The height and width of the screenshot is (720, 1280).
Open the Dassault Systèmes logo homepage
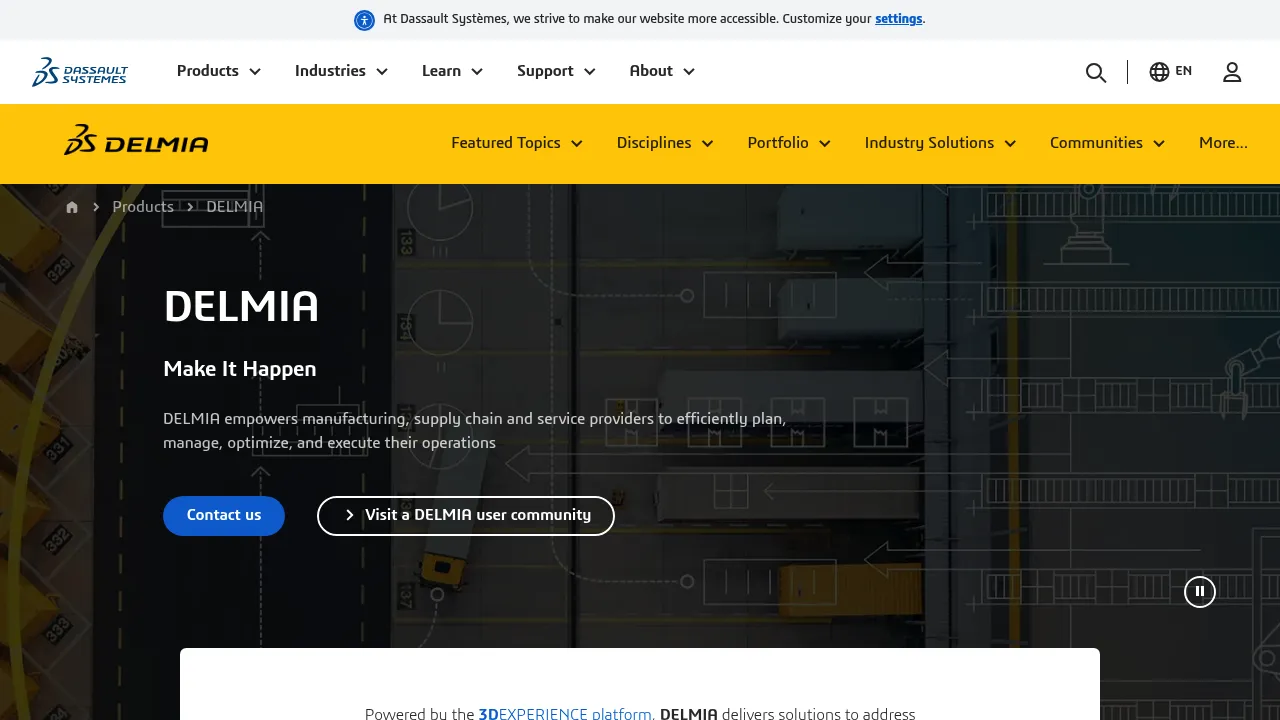(x=80, y=72)
